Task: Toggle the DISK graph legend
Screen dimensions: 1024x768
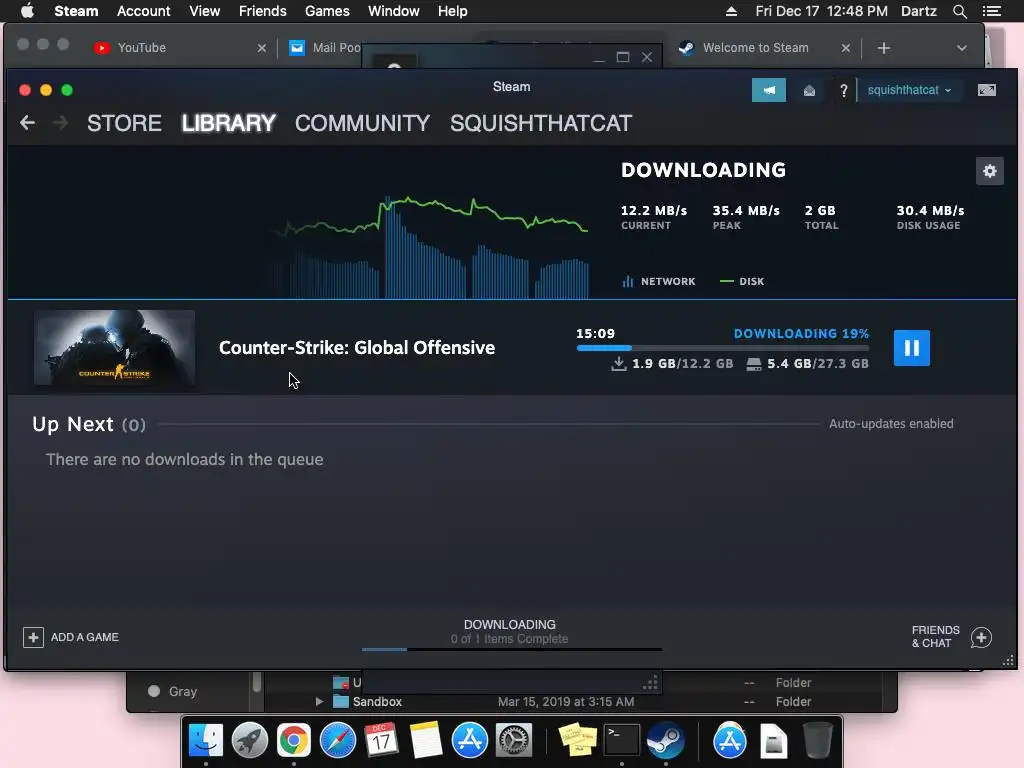Action: point(742,281)
